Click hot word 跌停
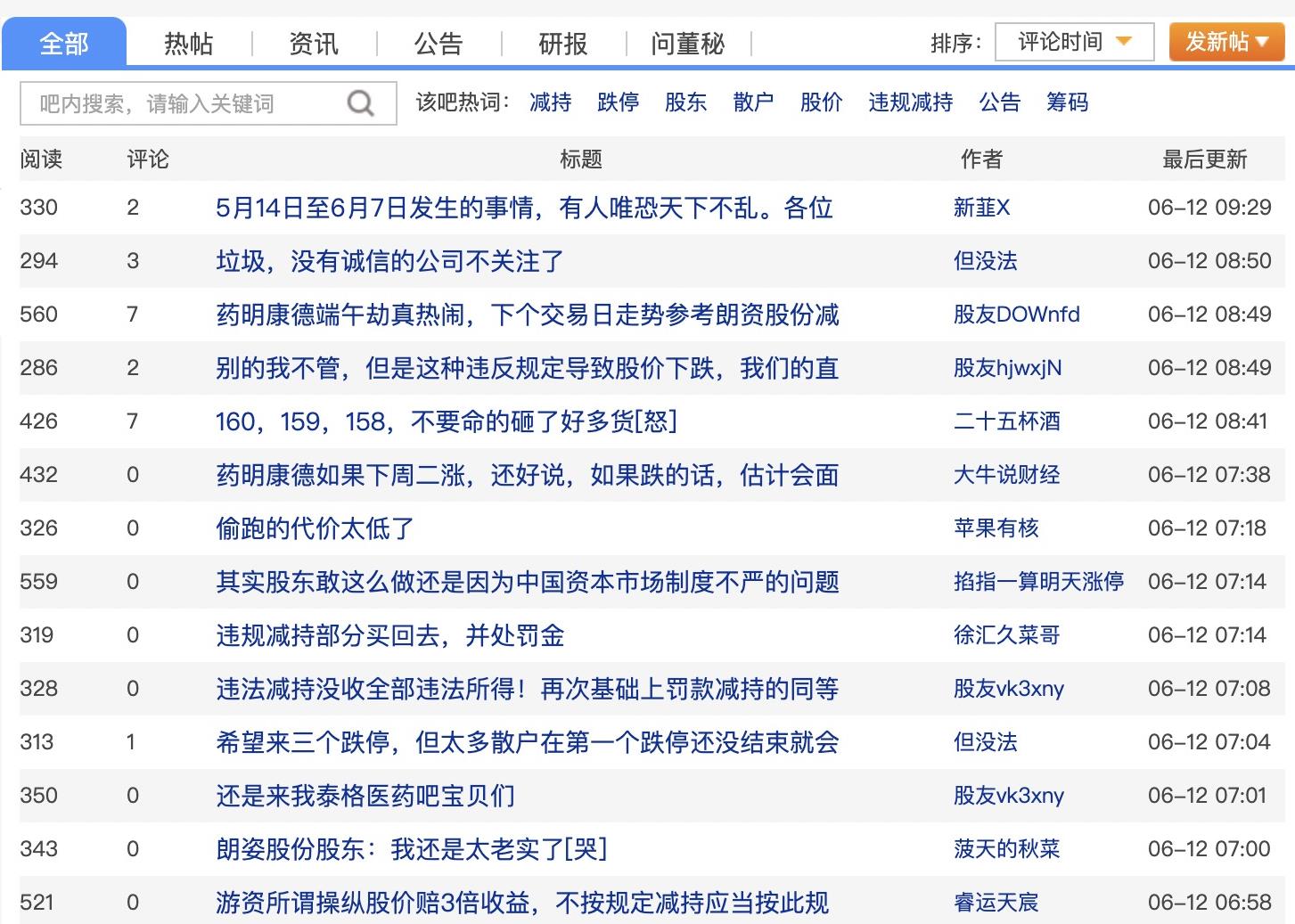The width and height of the screenshot is (1295, 924). (619, 102)
